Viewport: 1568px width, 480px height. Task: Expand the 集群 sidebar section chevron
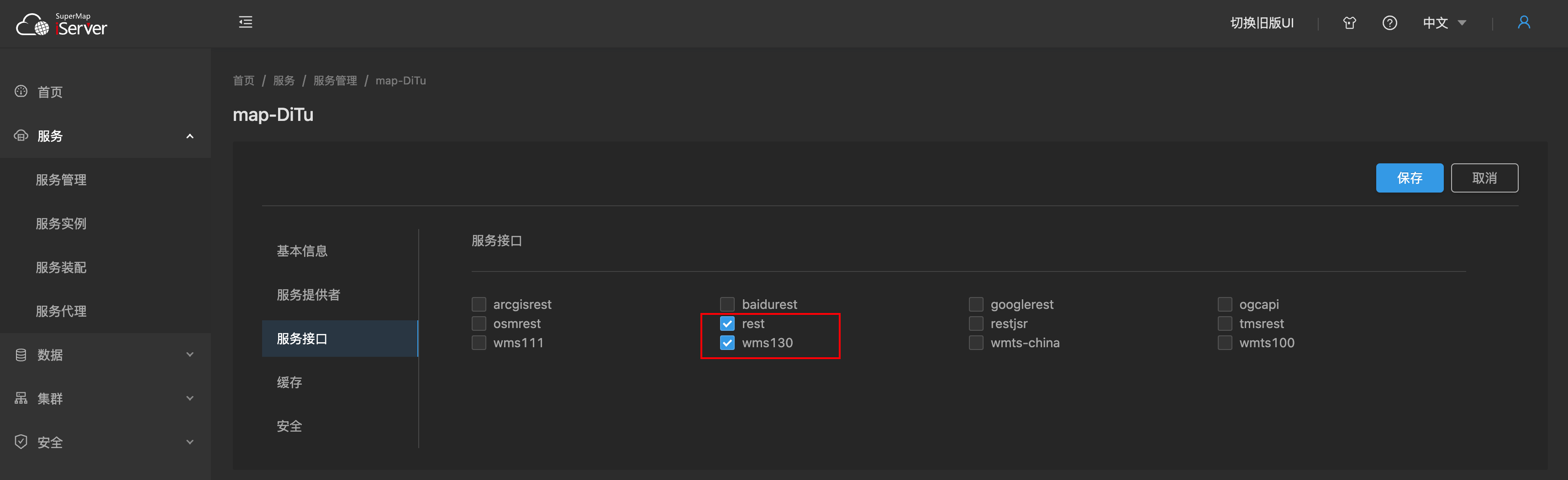(190, 398)
